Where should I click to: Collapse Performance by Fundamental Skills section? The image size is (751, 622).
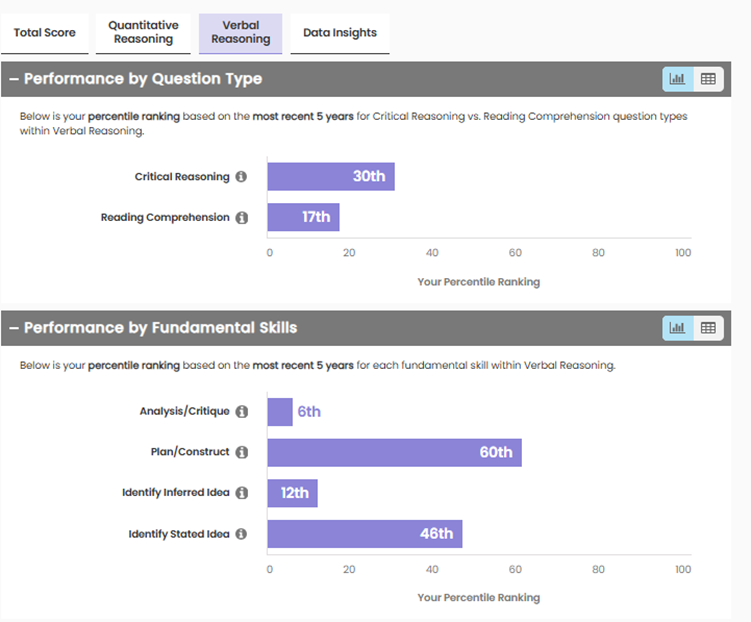[14, 328]
